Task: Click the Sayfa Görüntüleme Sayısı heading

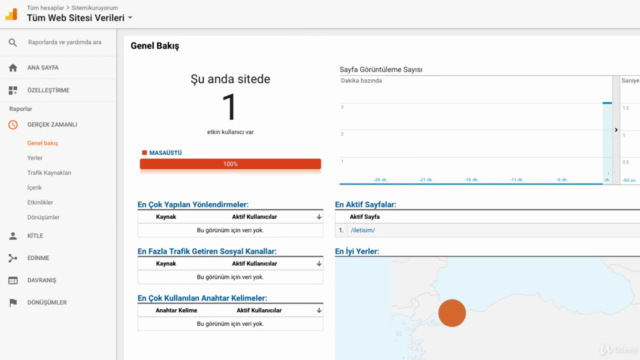Action: tap(381, 69)
